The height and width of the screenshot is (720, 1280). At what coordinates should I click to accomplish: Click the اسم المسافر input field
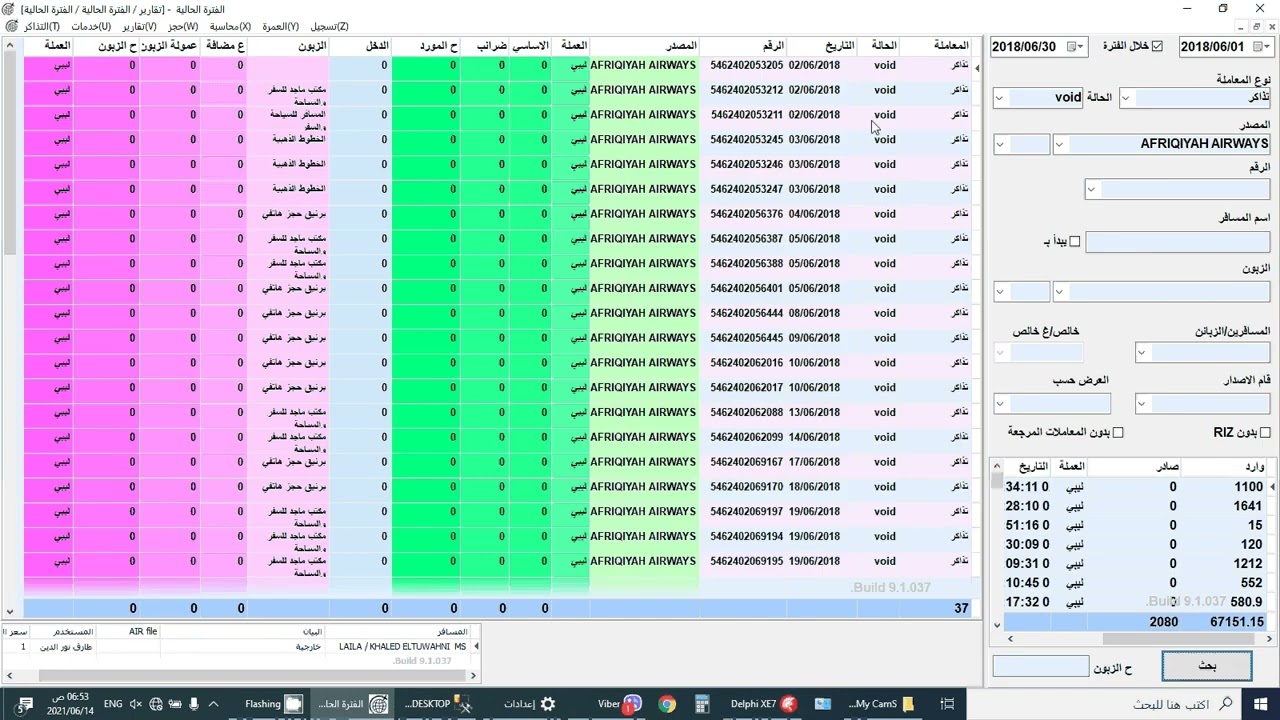(x=1177, y=241)
